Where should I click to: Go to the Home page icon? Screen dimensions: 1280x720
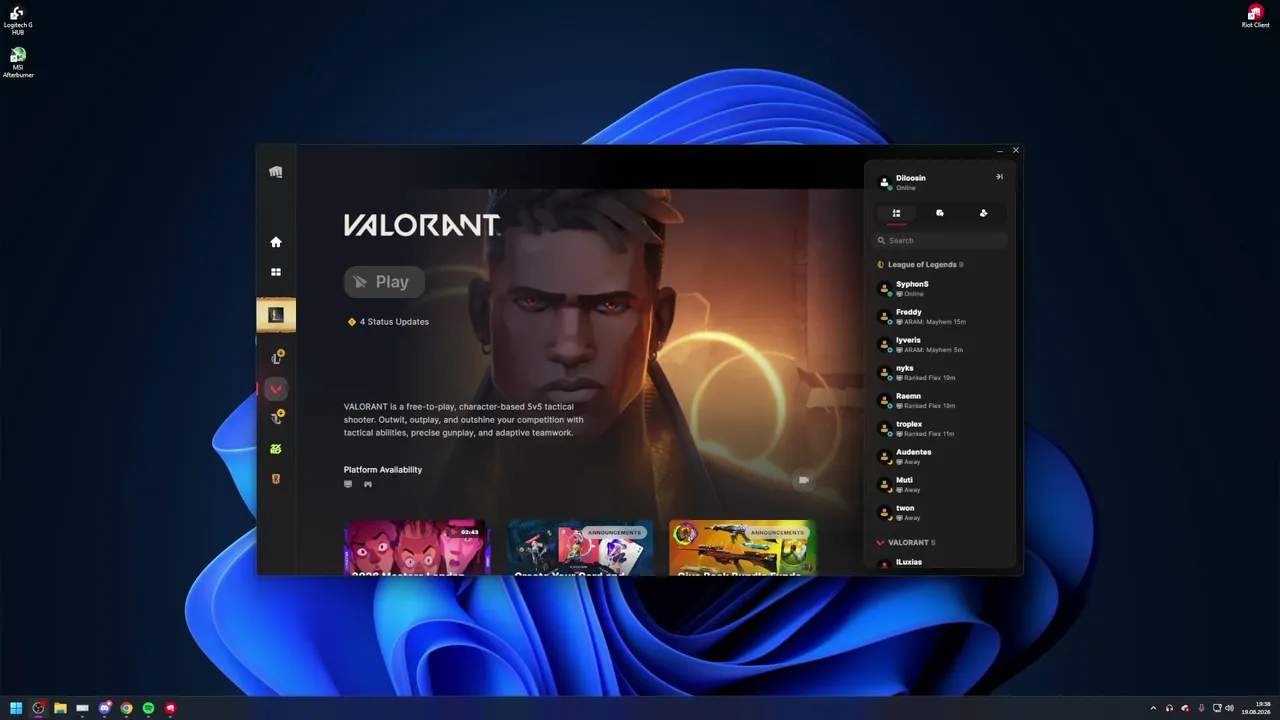(276, 242)
